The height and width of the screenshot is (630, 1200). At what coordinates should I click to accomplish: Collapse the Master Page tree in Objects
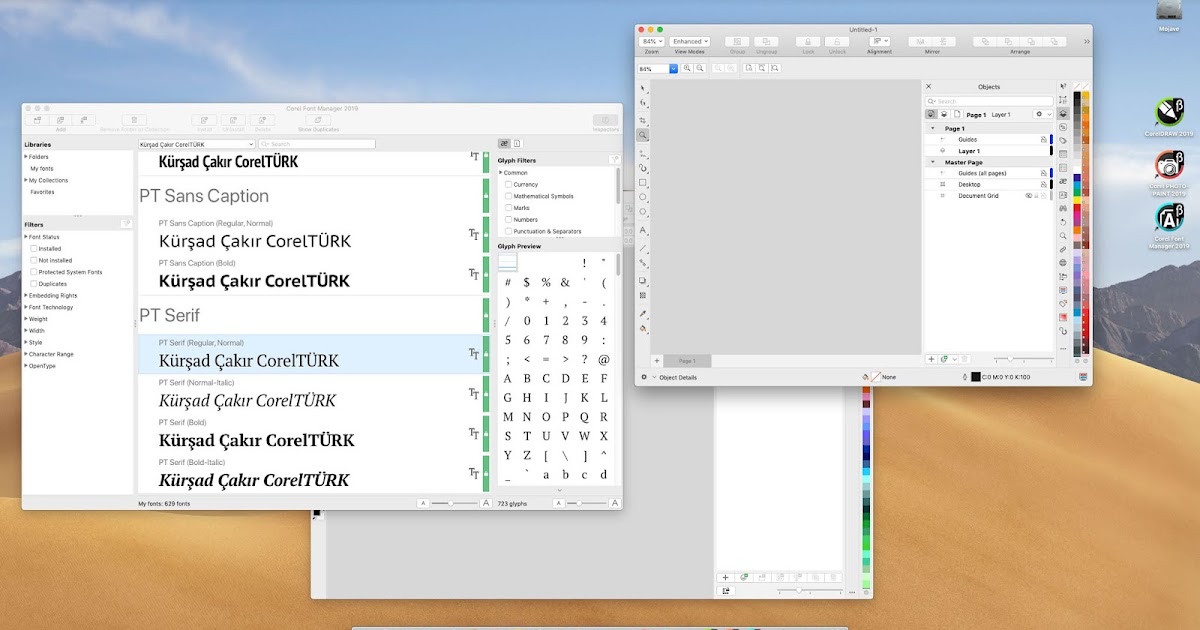tap(933, 162)
